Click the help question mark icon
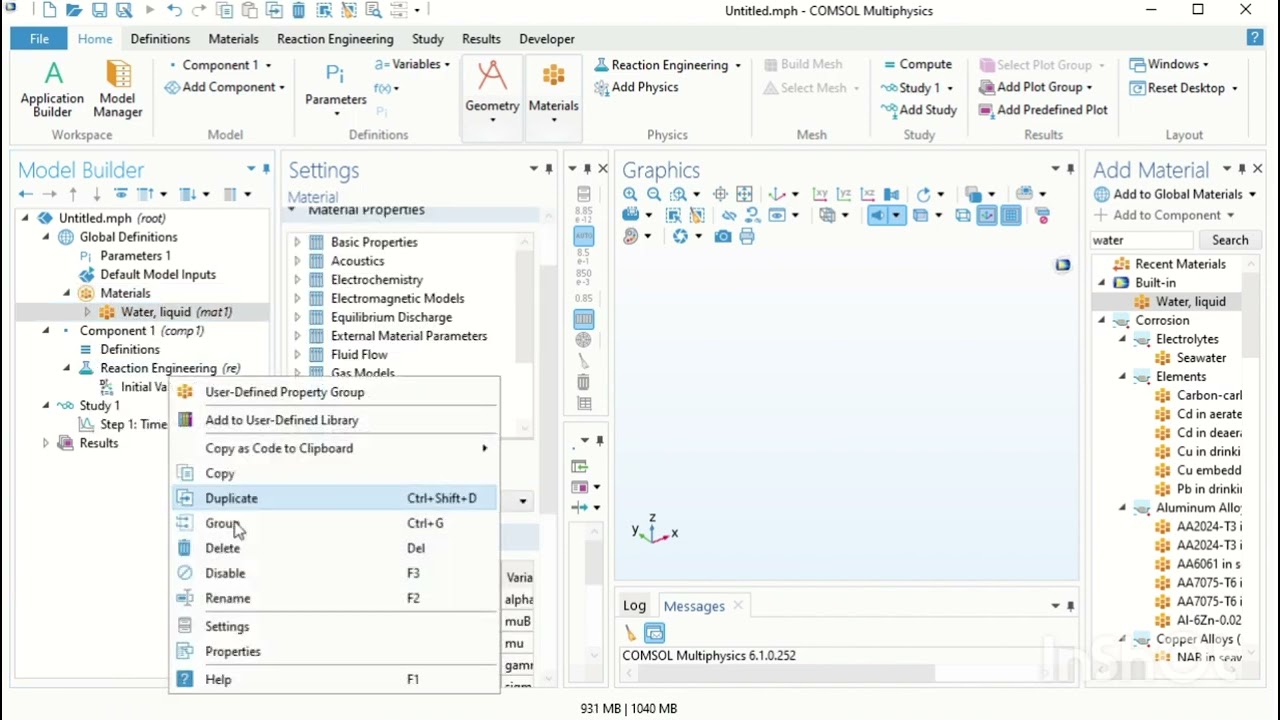 (x=1255, y=38)
